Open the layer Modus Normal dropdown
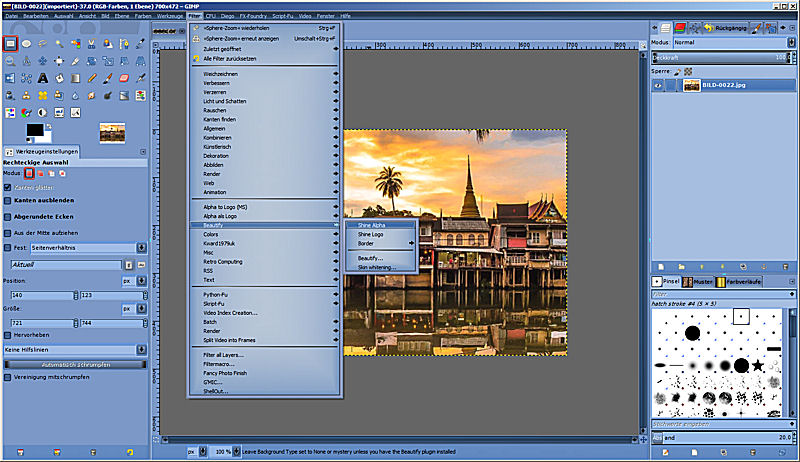This screenshot has width=800, height=462. pos(734,43)
